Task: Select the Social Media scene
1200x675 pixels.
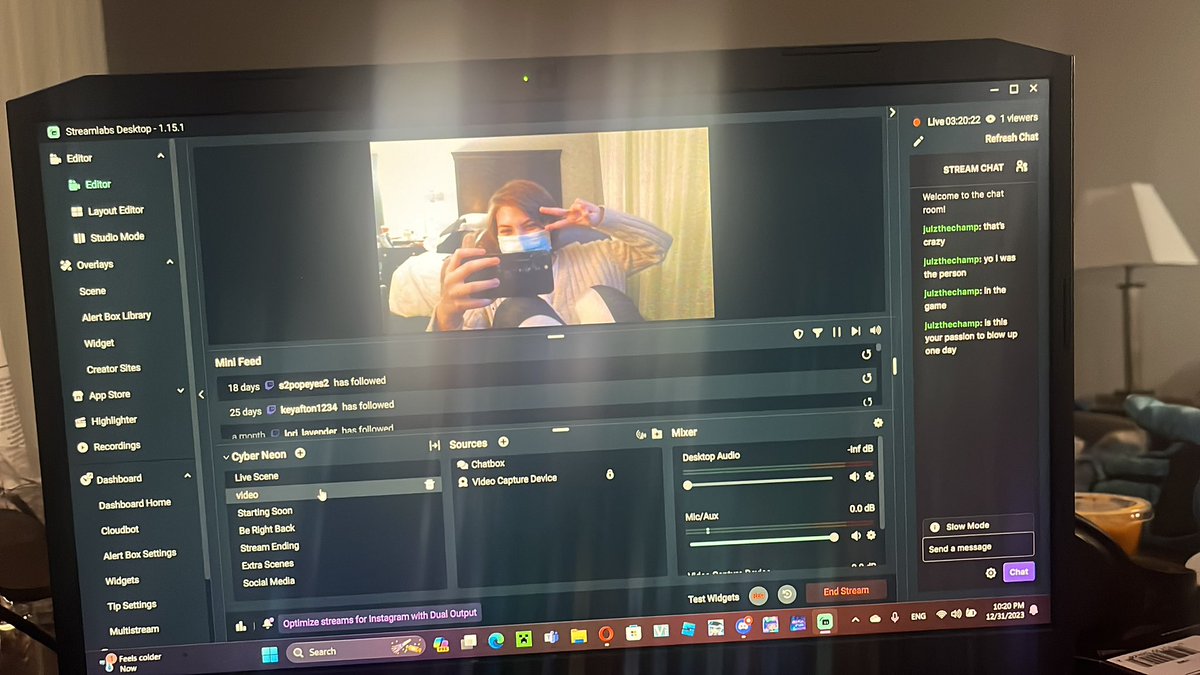Action: pyautogui.click(x=268, y=582)
